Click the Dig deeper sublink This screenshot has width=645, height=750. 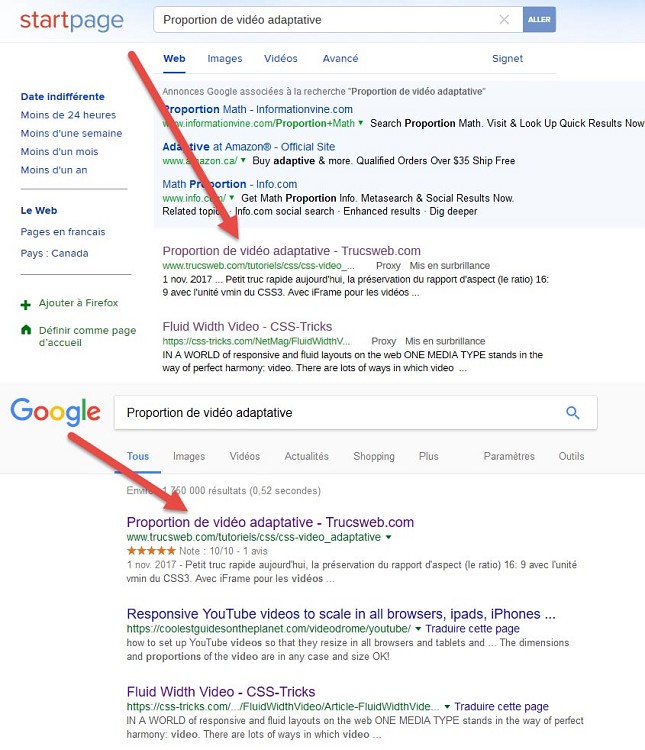click(453, 211)
